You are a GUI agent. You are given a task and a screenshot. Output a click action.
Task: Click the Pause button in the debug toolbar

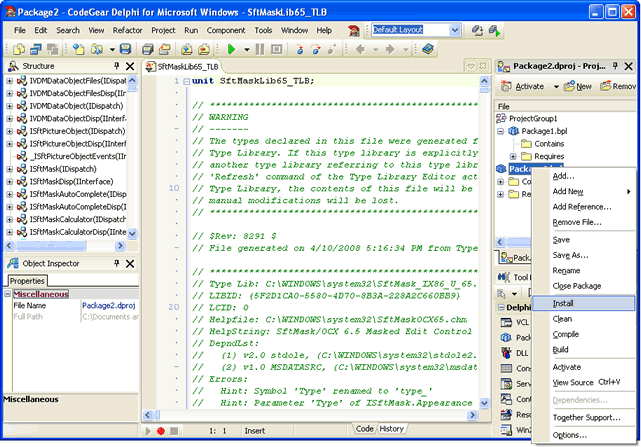(x=260, y=49)
